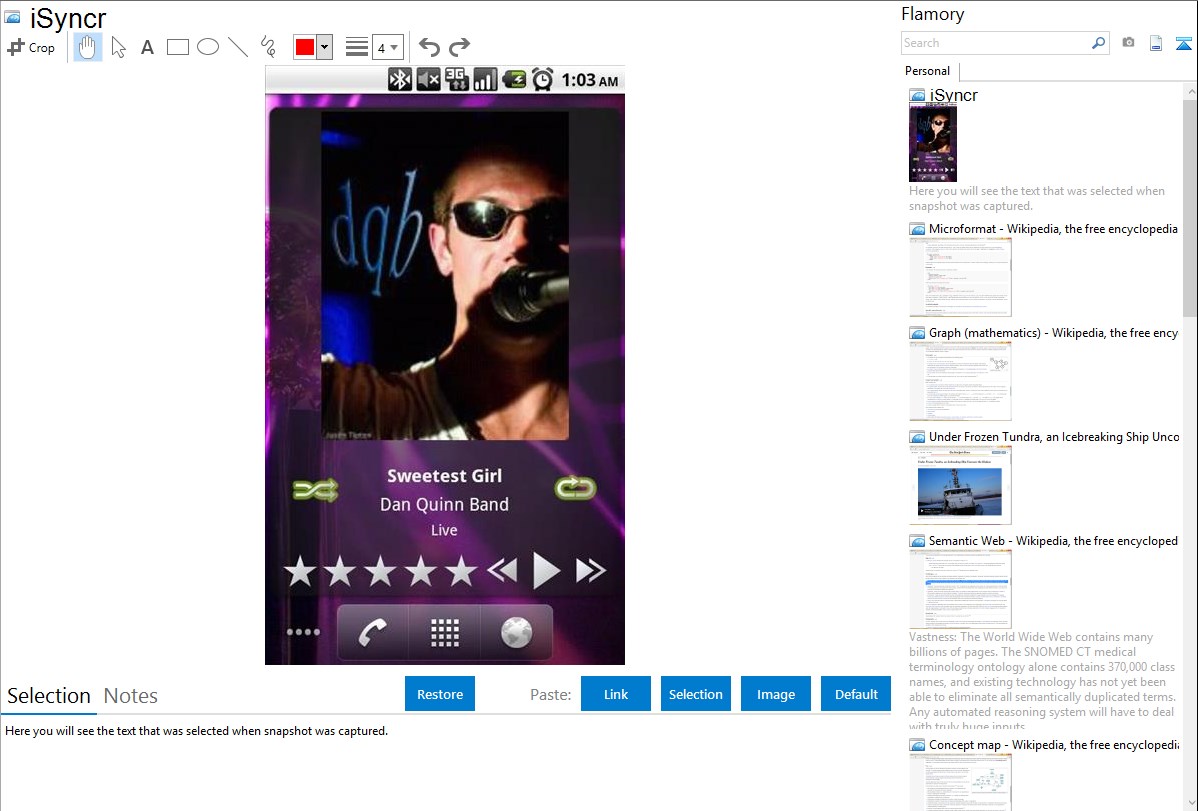Viewport: 1198px width, 811px height.
Task: Undo the last annotation
Action: 429,47
